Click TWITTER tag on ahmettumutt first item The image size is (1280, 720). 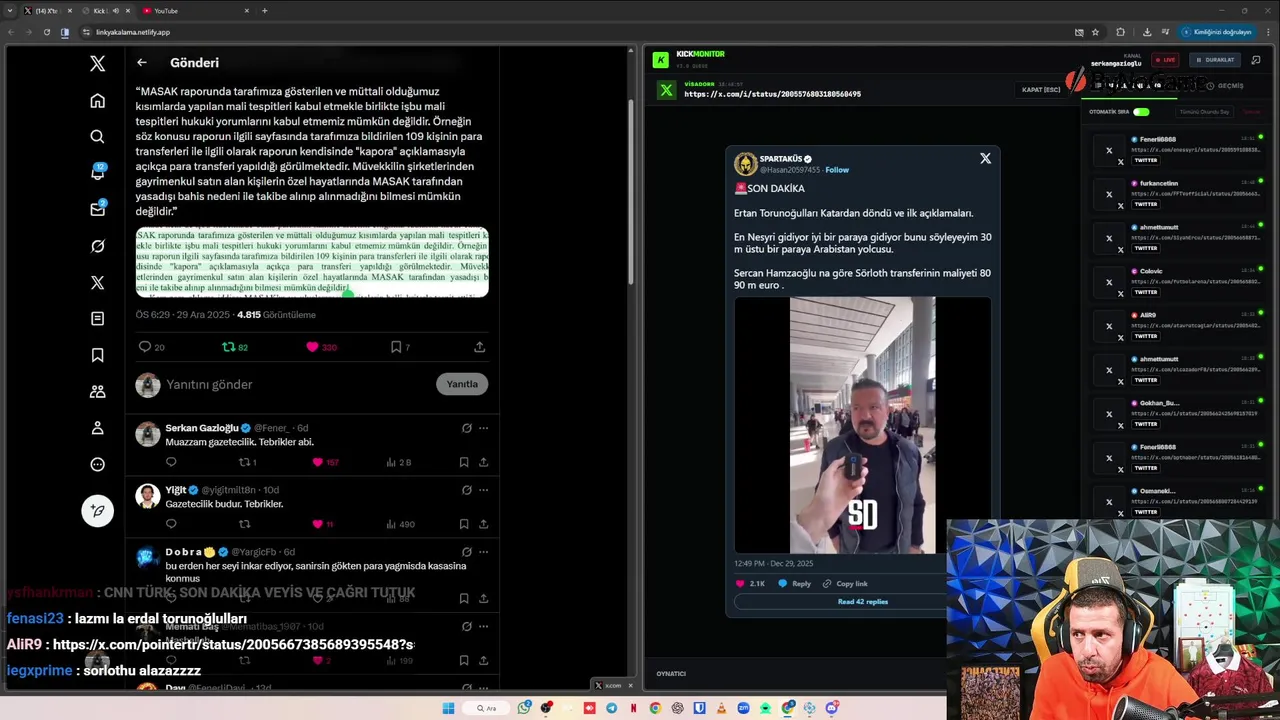(x=1145, y=249)
